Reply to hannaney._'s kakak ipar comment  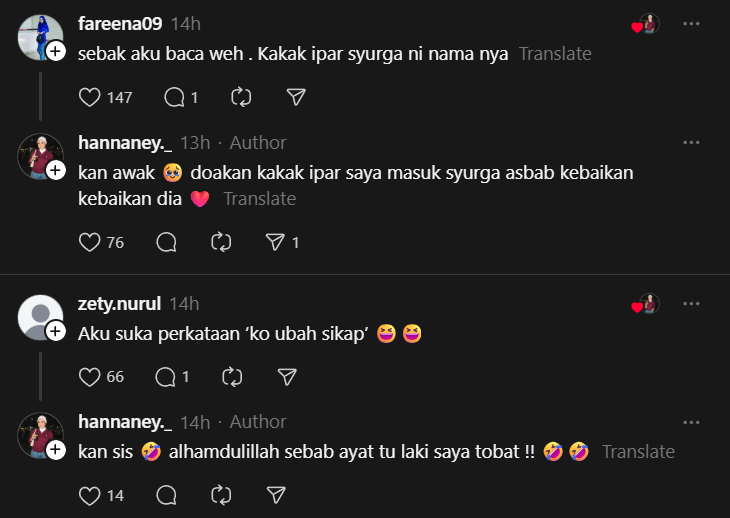167,242
